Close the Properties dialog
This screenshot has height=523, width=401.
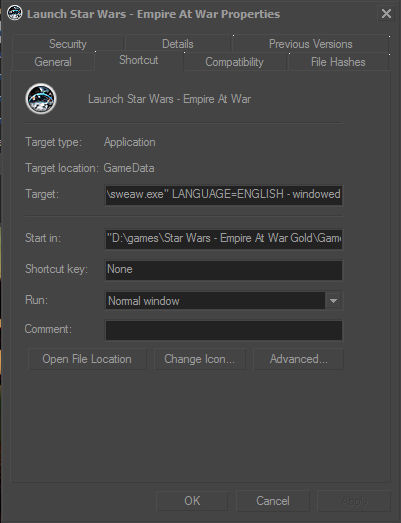(386, 14)
